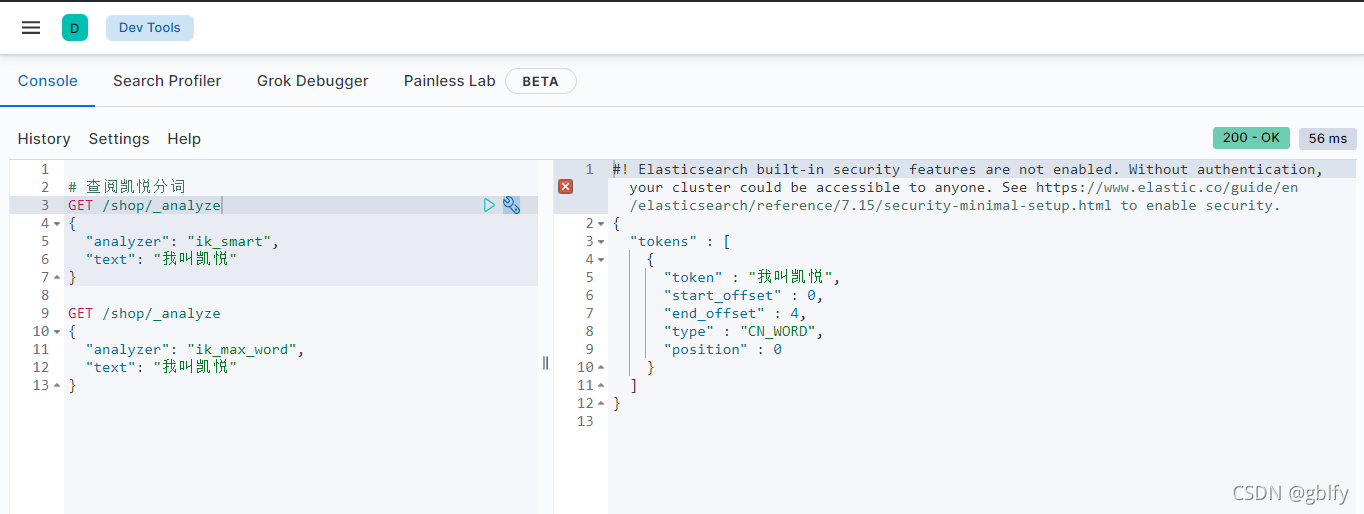
Task: Open the Grok Debugger tab
Action: pyautogui.click(x=313, y=81)
